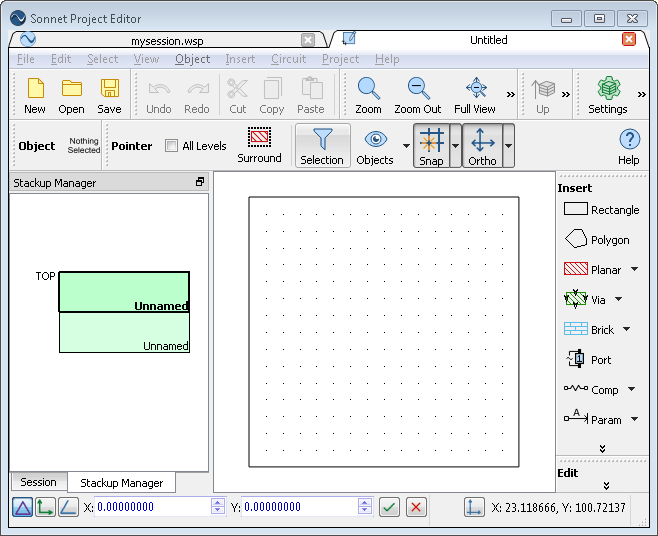
Task: Expand more Insert tools chevron
Action: pyautogui.click(x=603, y=449)
